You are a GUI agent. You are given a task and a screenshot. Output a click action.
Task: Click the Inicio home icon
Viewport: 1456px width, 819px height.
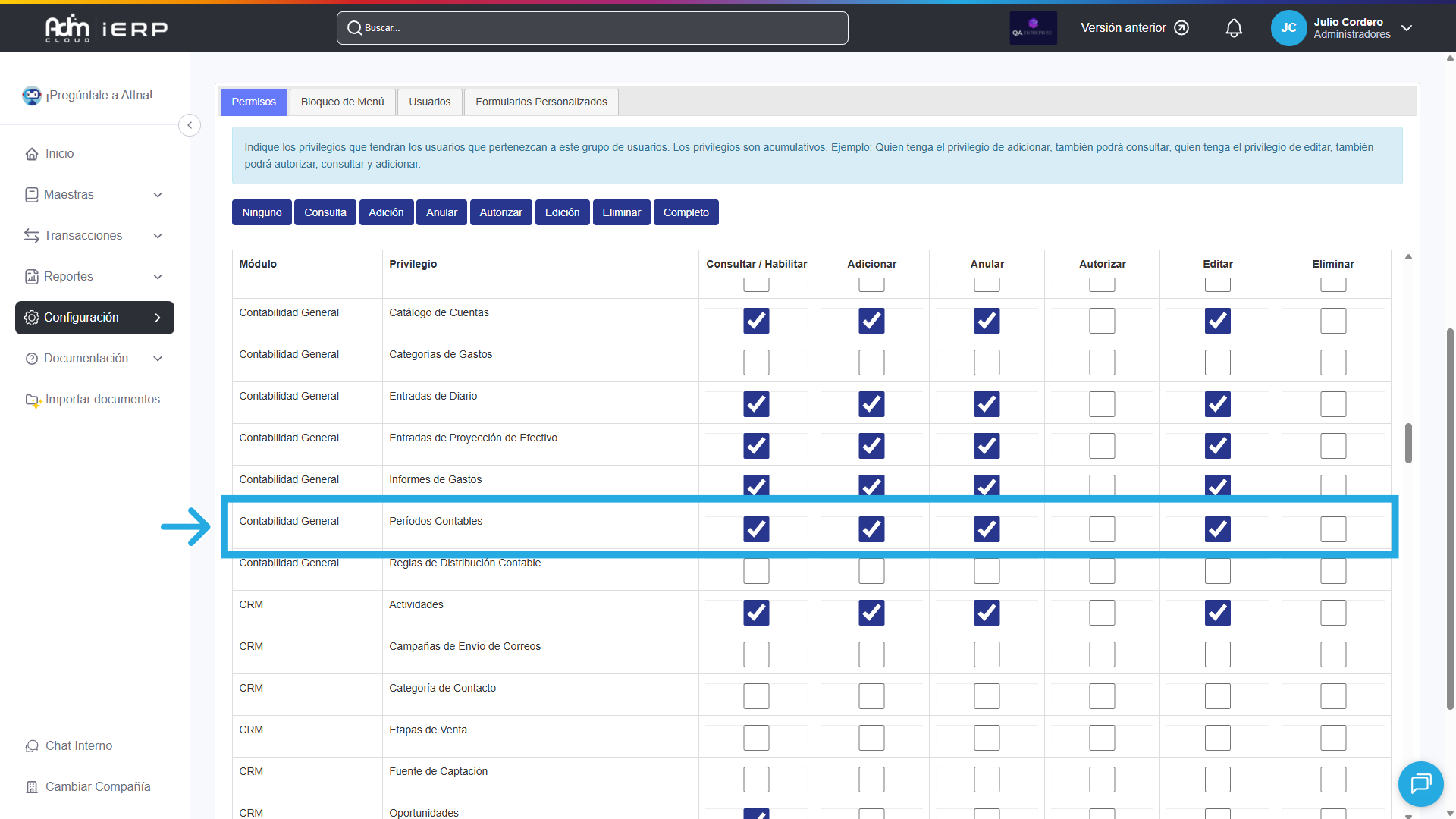32,154
